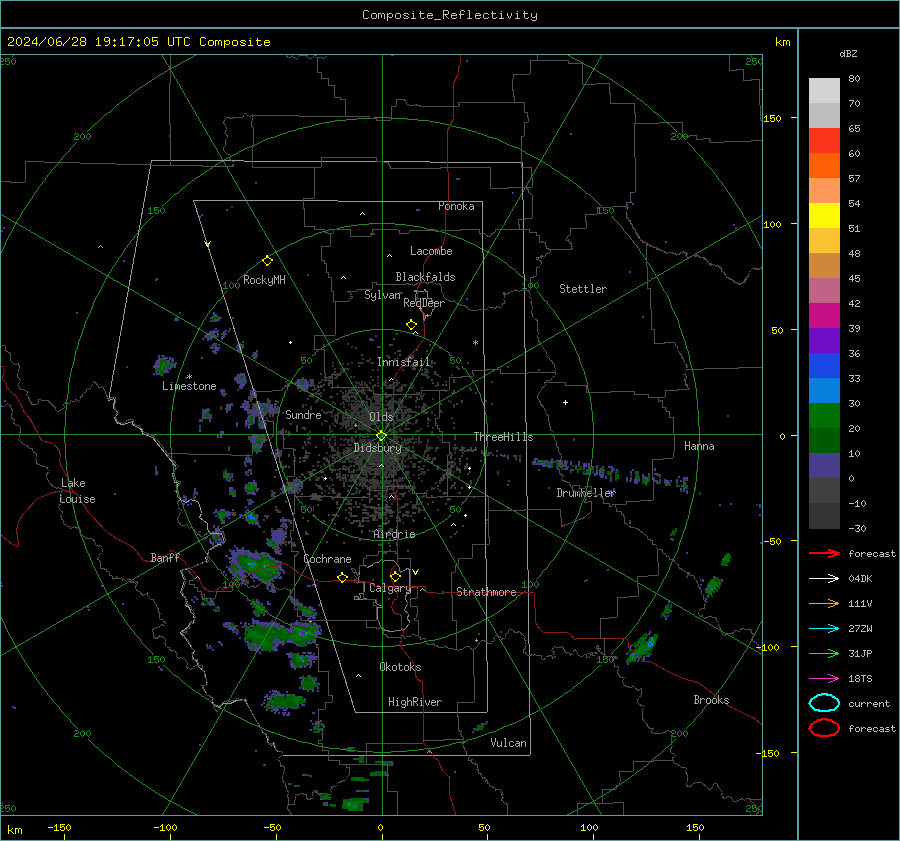
Task: Click the Banff city label
Action: pos(165,557)
